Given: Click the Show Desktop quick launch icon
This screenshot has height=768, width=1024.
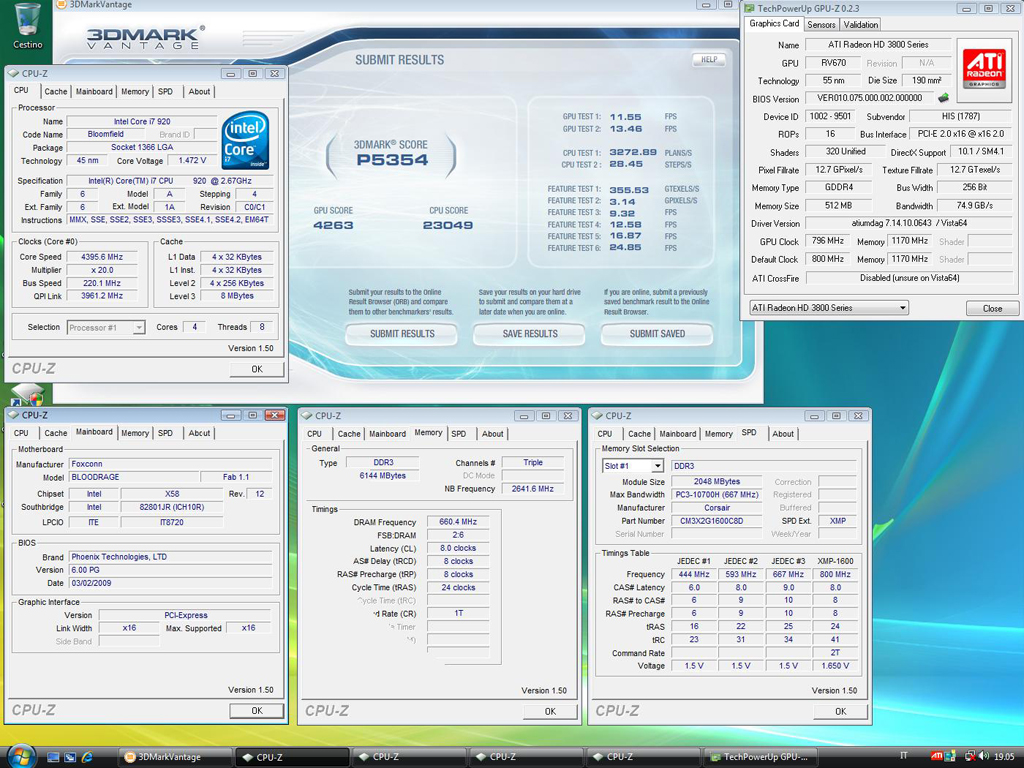Looking at the screenshot, I should tap(53, 757).
